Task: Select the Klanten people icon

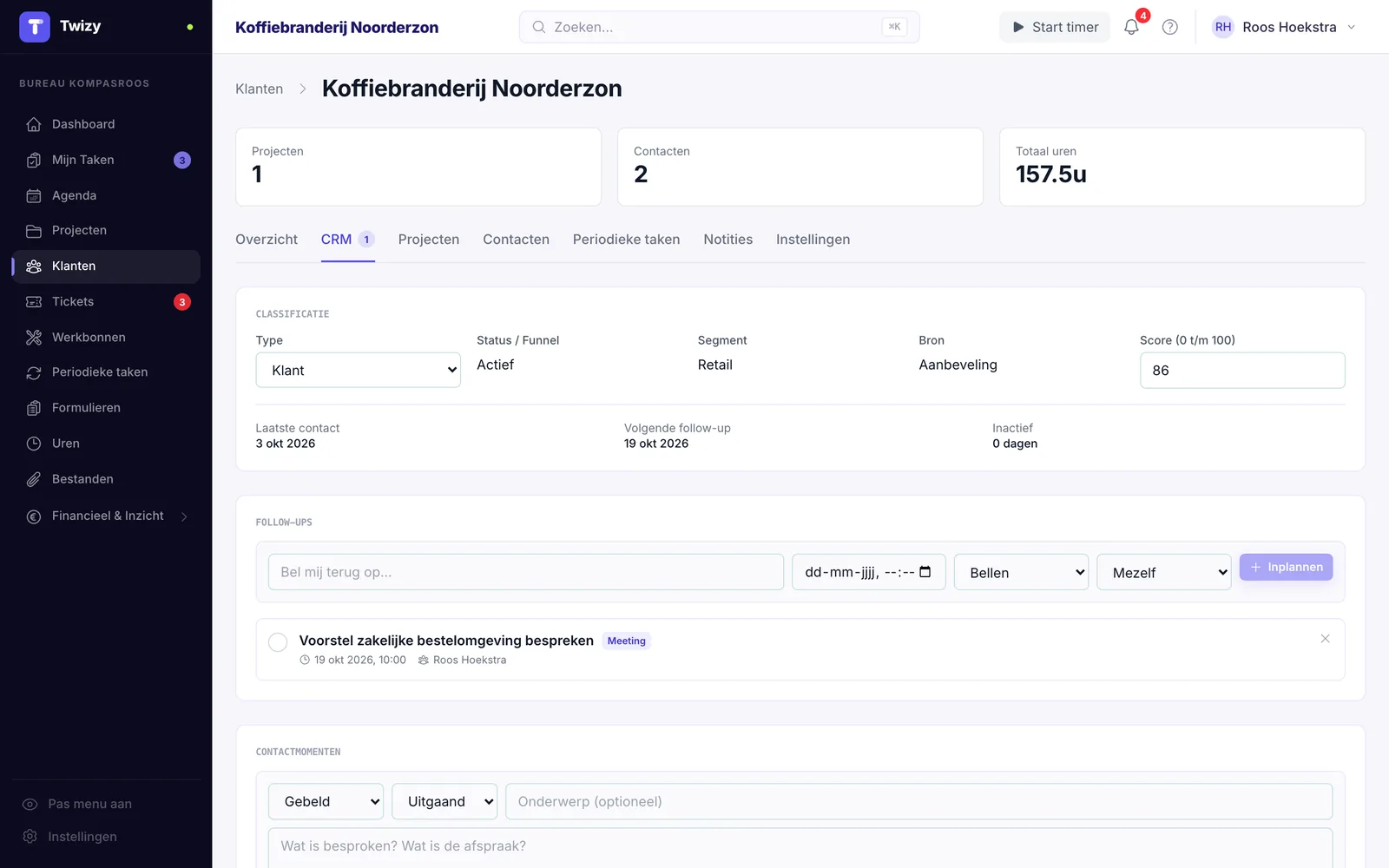Action: tap(34, 266)
